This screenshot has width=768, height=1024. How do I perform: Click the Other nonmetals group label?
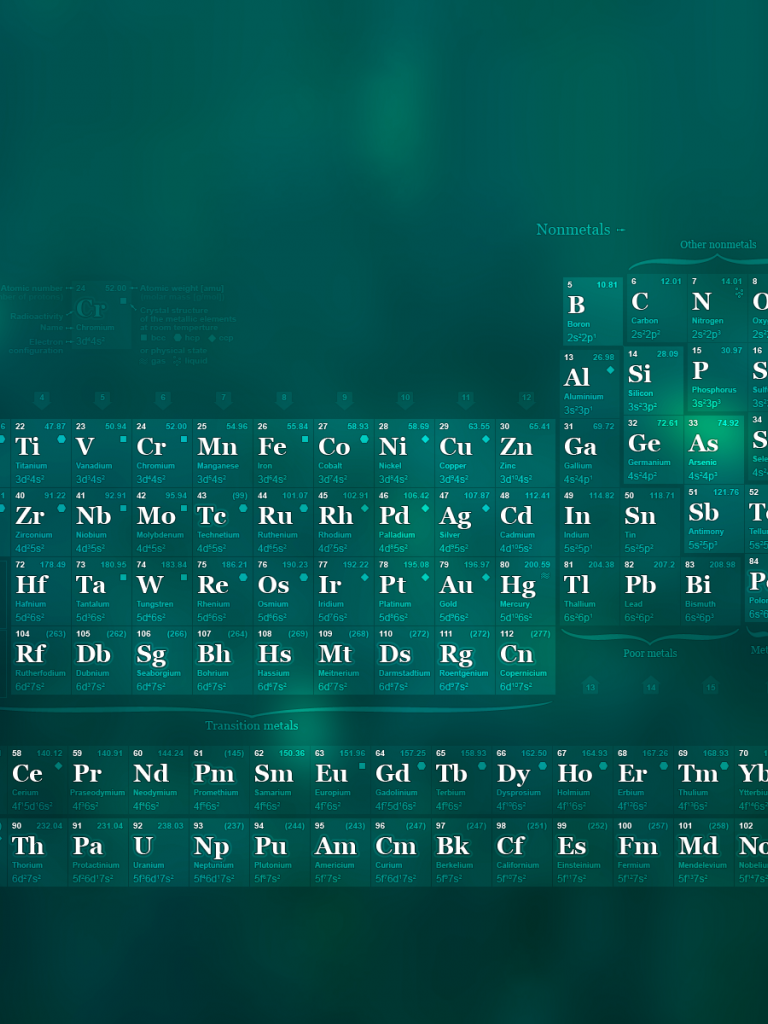(x=718, y=244)
